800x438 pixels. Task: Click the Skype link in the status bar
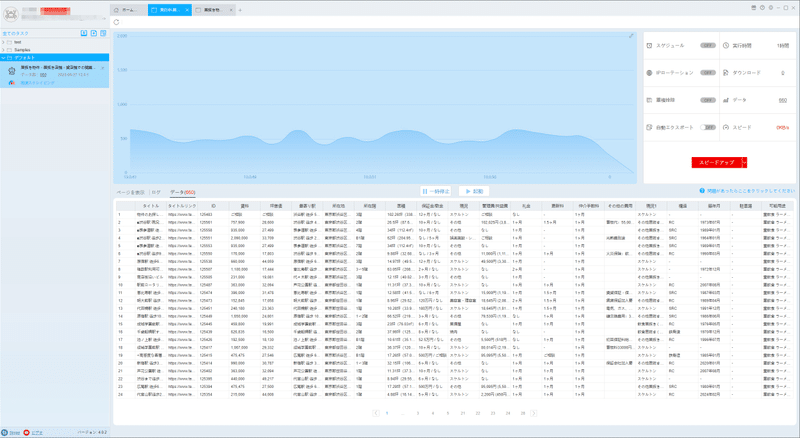point(14,432)
